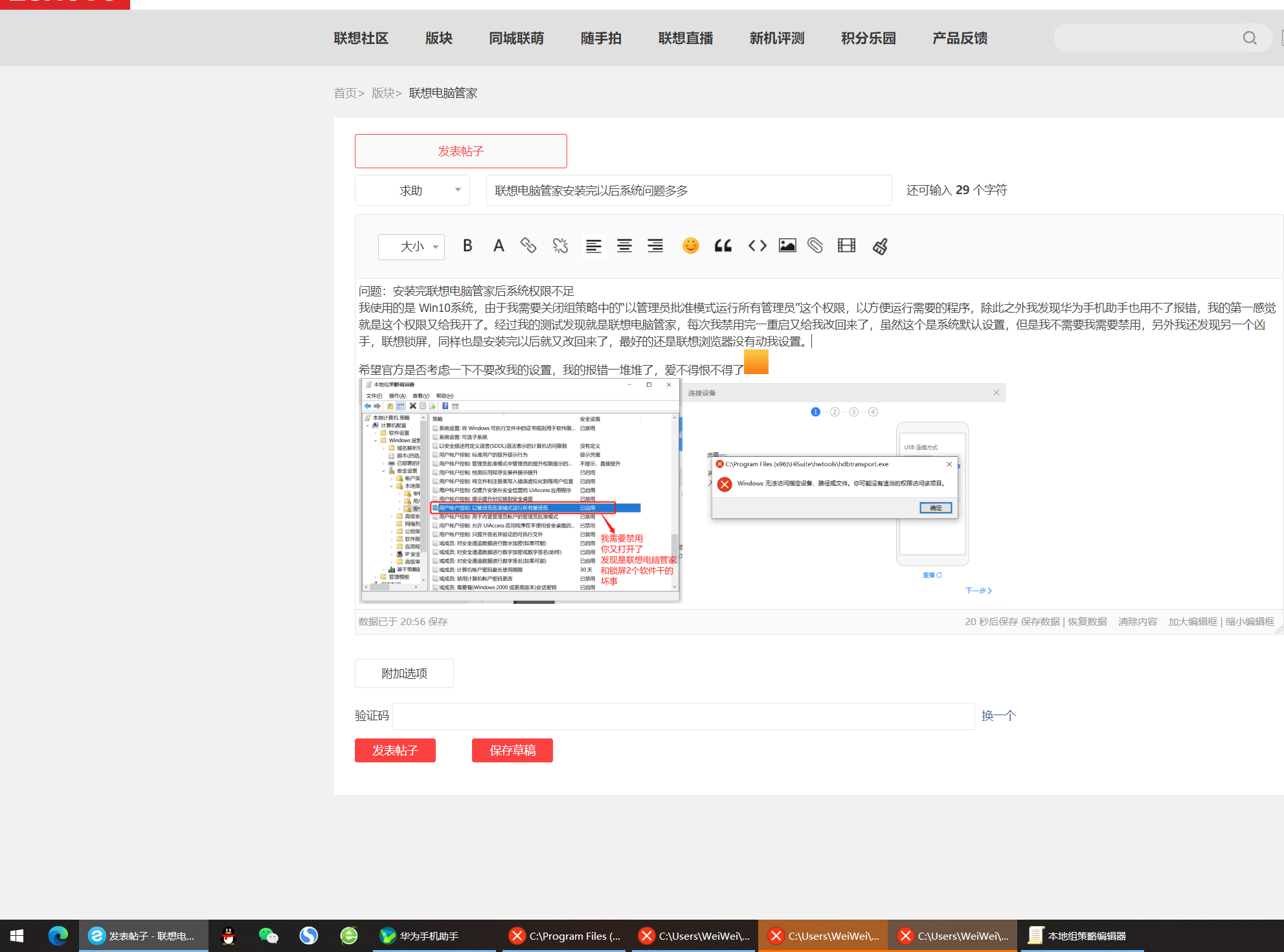The height and width of the screenshot is (952, 1284).
Task: Insert a quote block
Action: (723, 246)
